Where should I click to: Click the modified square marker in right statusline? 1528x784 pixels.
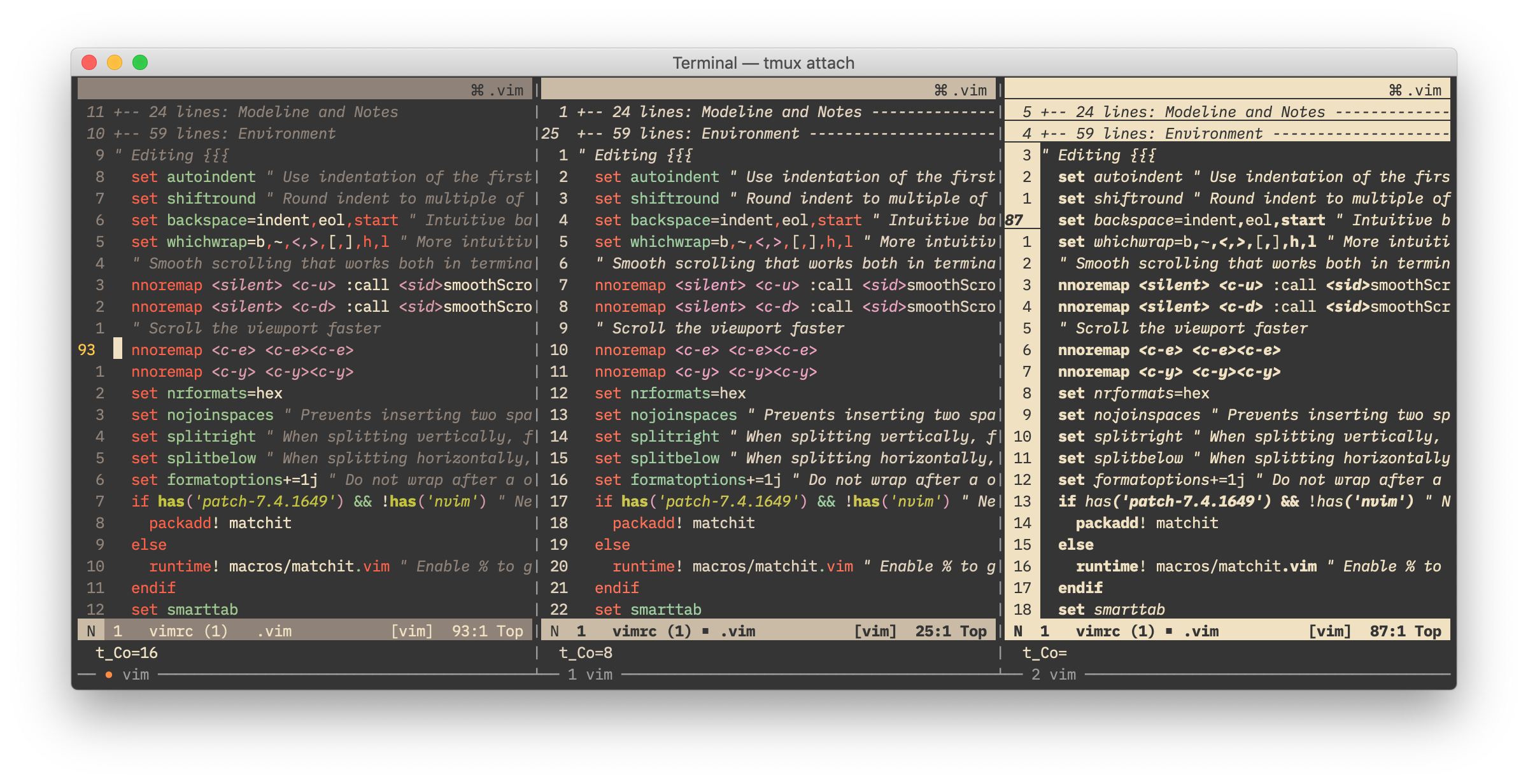pyautogui.click(x=1169, y=631)
